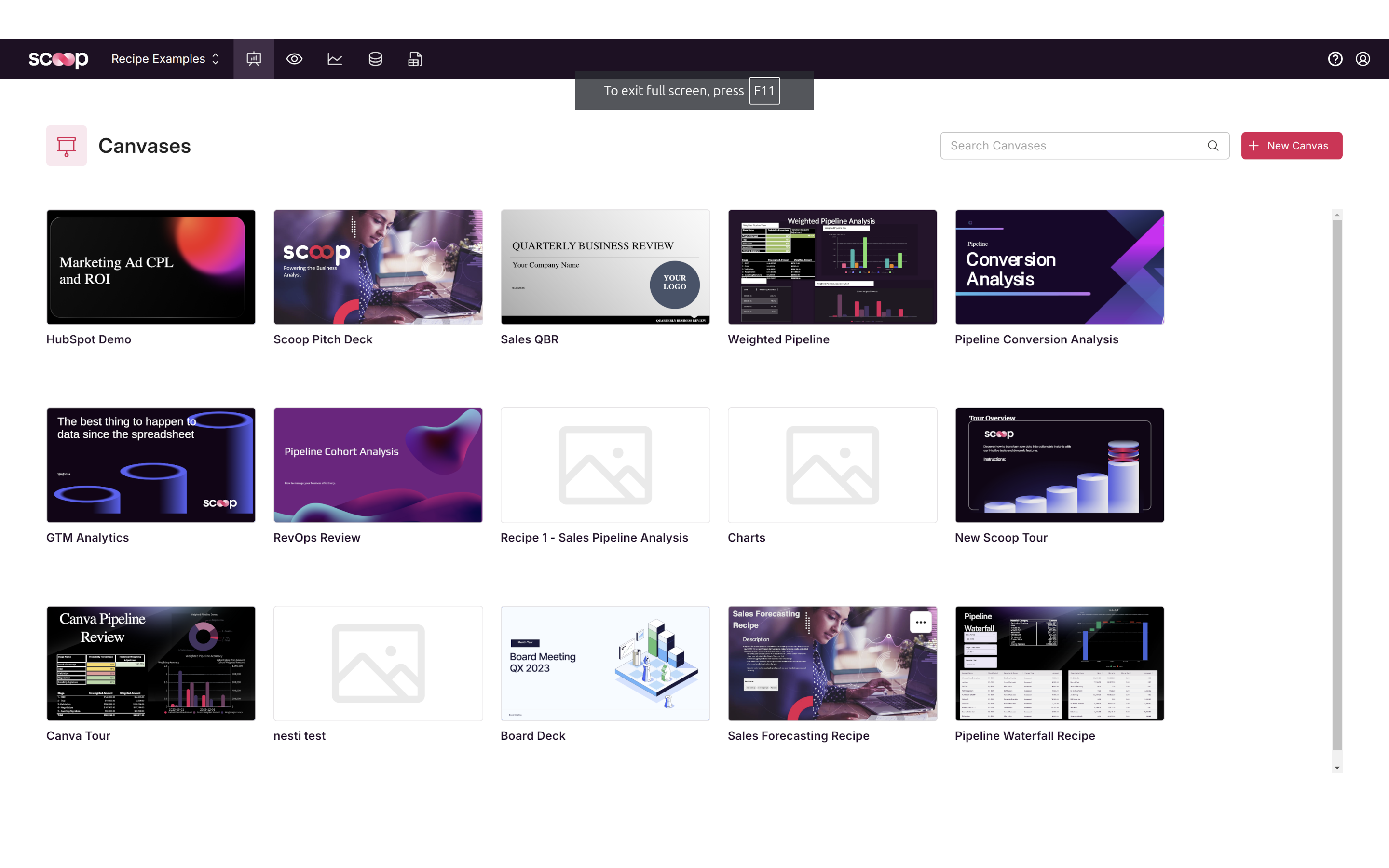This screenshot has height=868, width=1389.
Task: Open the Canvases presentation icon in navbar
Action: click(254, 58)
